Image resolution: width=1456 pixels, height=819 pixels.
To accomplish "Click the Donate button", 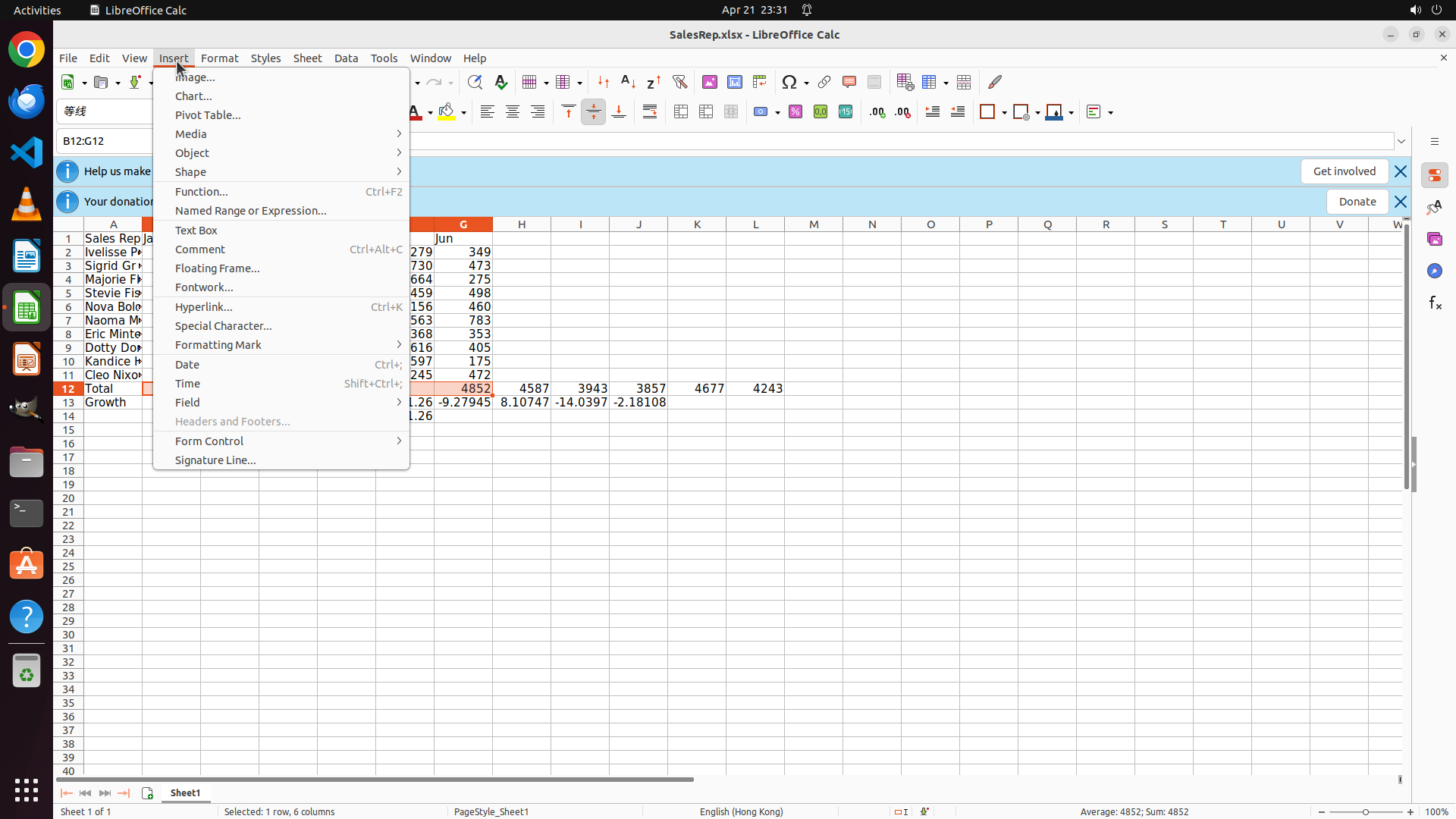I will pos(1357,202).
